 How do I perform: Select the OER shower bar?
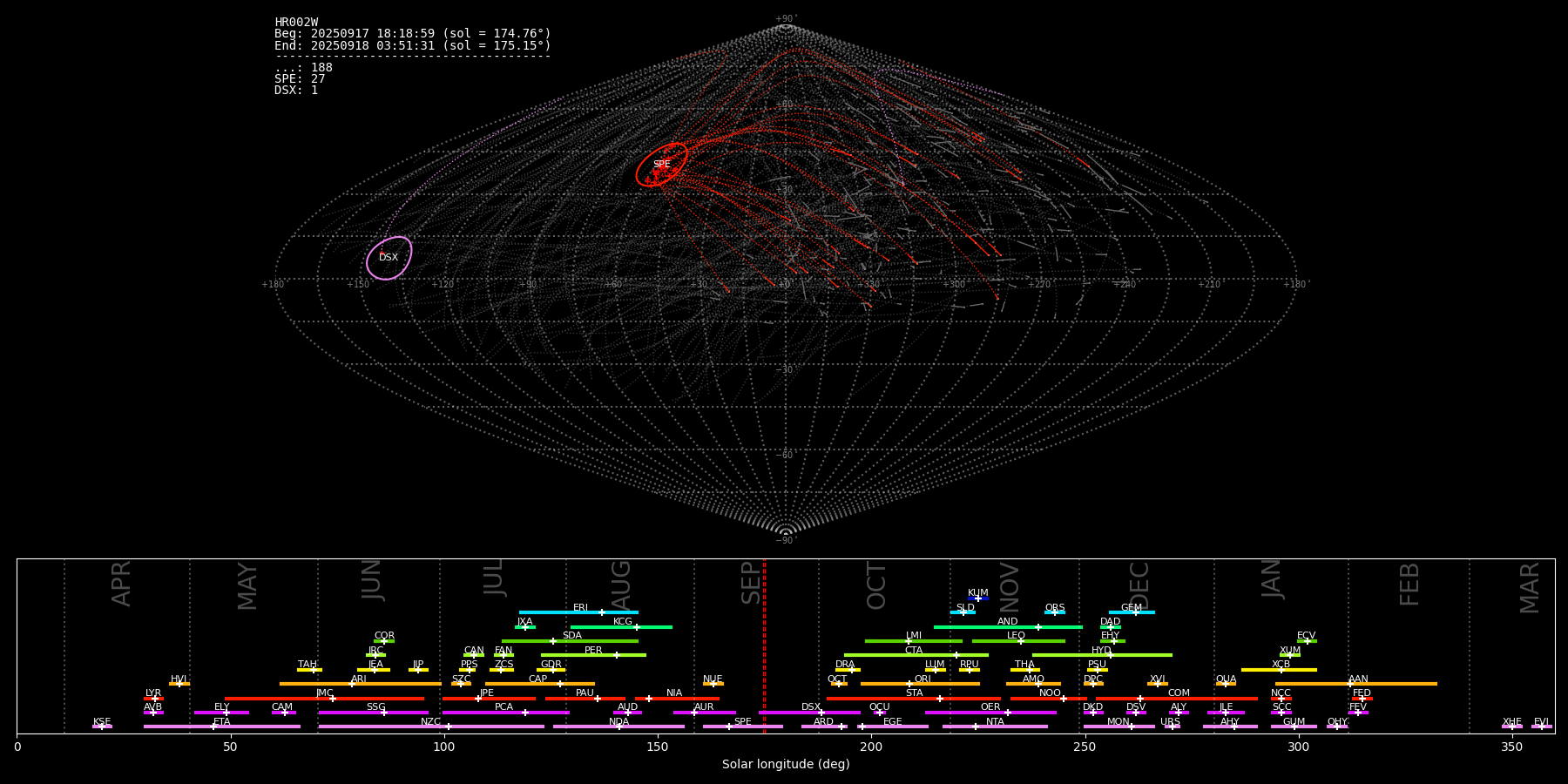[990, 713]
